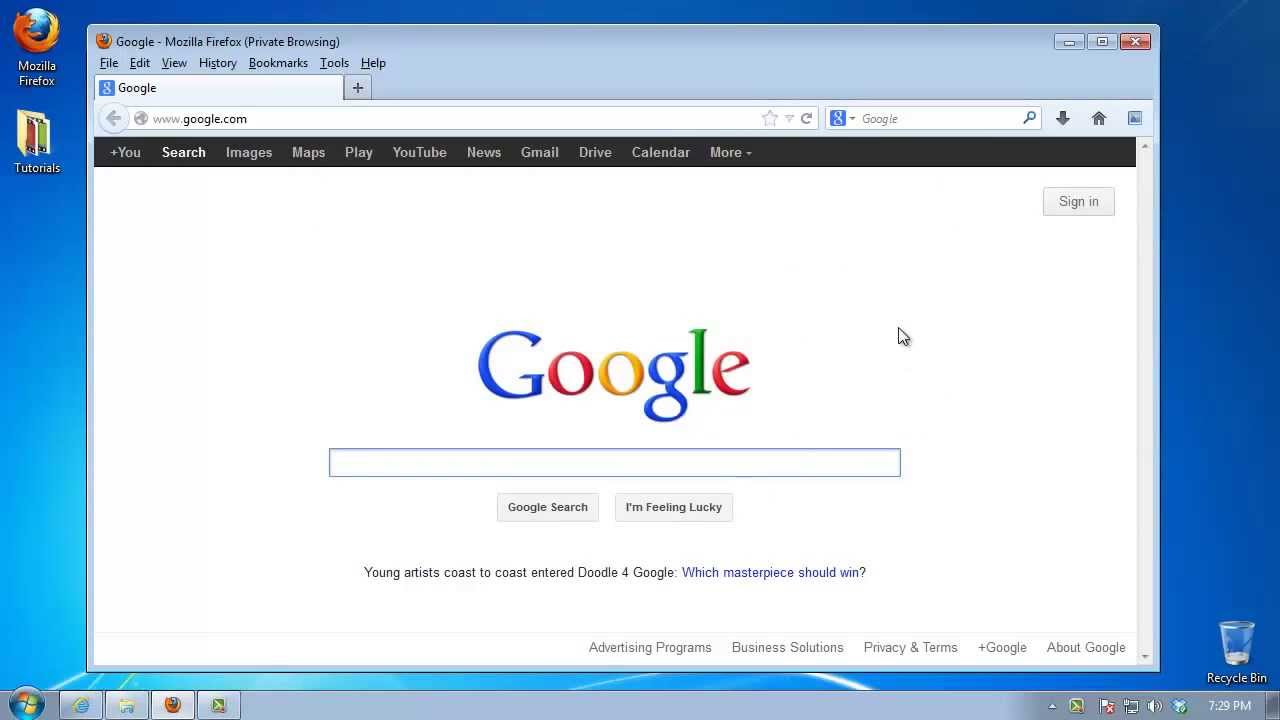This screenshot has width=1280, height=720.
Task: Select Search in the Google bar
Action: pyautogui.click(x=184, y=152)
